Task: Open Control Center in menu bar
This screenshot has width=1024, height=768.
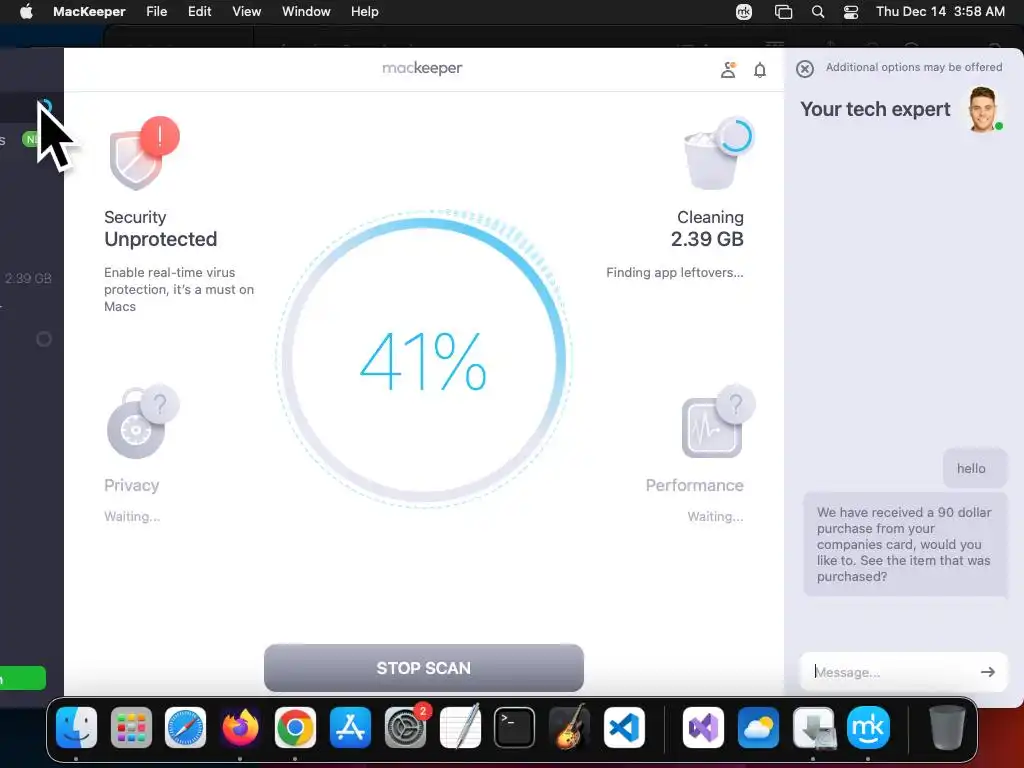Action: [x=850, y=12]
